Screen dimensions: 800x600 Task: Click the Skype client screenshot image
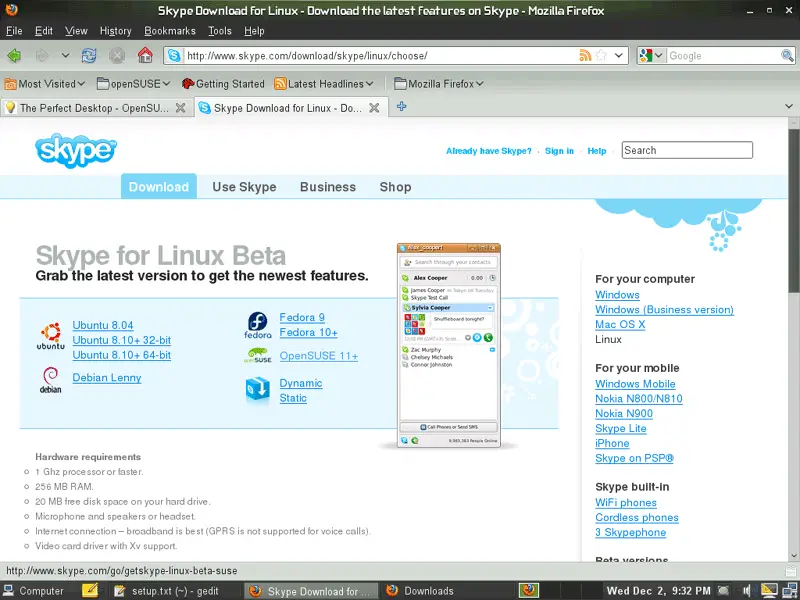click(x=448, y=345)
